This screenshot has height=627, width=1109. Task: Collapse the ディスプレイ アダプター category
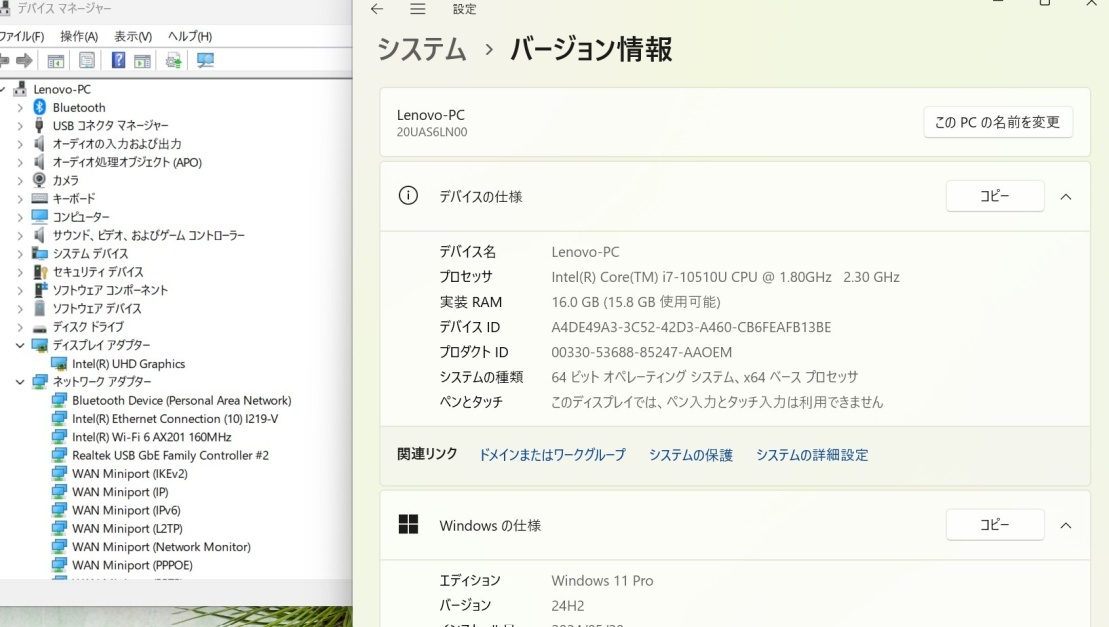point(20,346)
